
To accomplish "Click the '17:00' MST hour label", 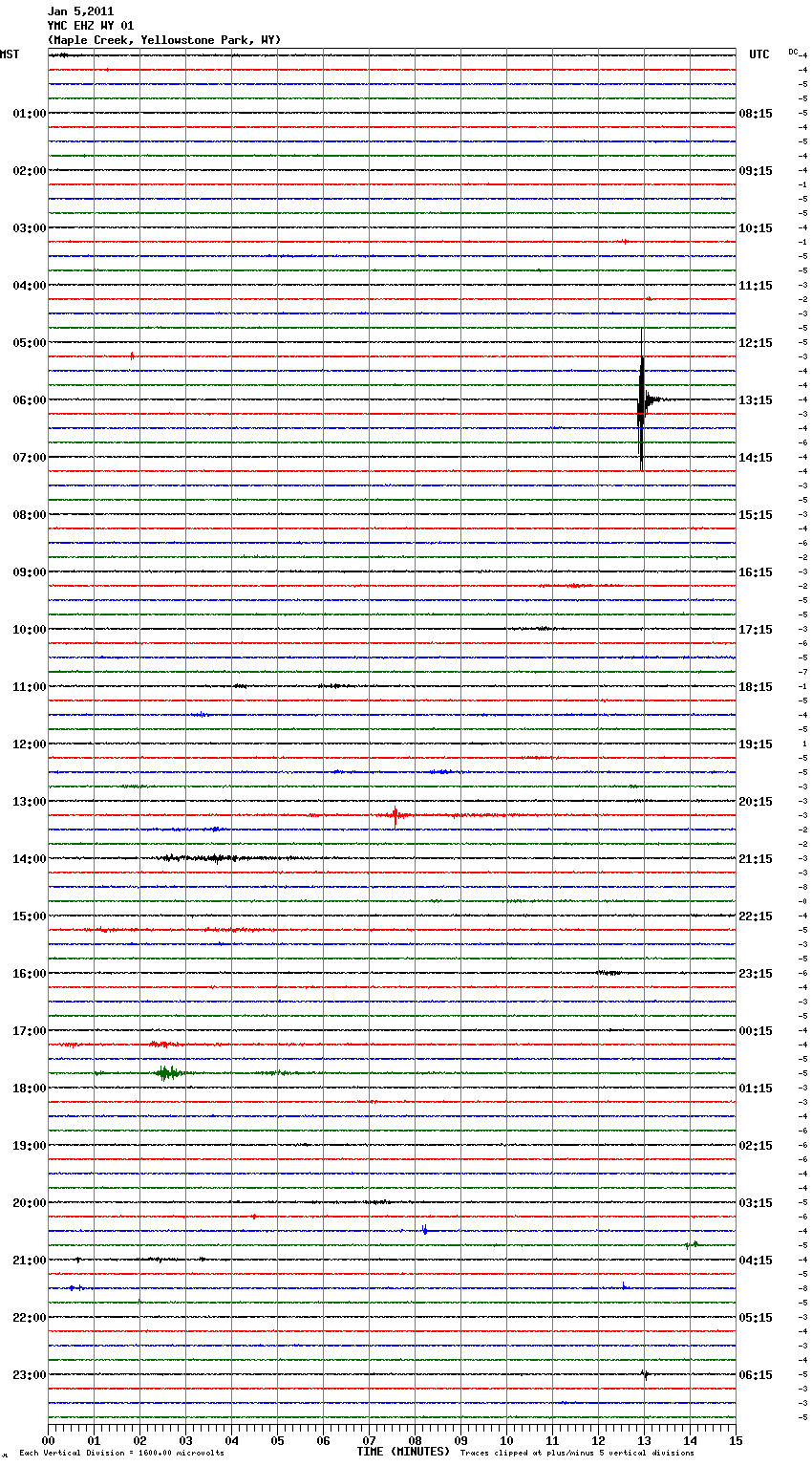I will [30, 1031].
